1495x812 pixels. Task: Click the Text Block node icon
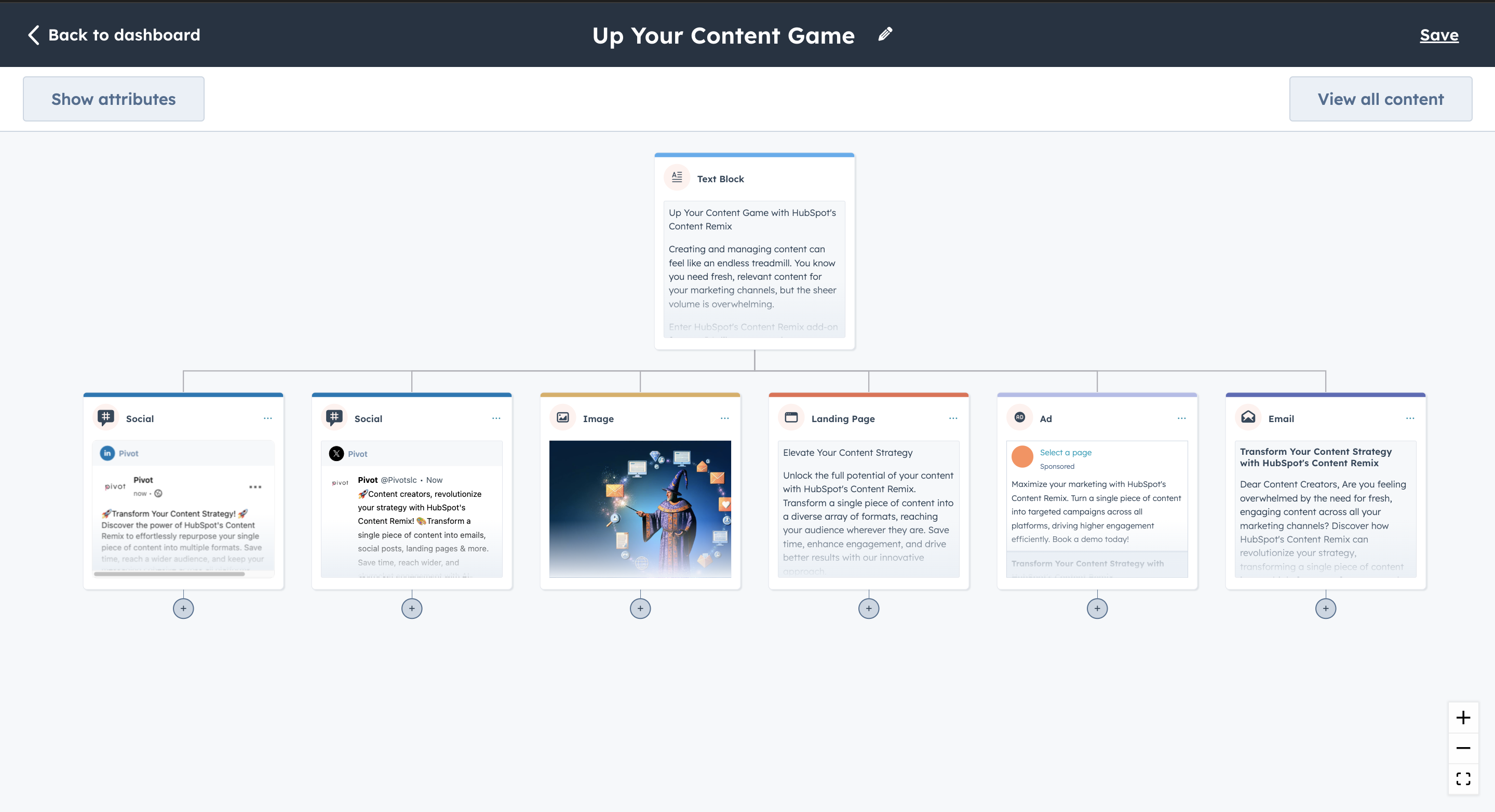click(676, 178)
